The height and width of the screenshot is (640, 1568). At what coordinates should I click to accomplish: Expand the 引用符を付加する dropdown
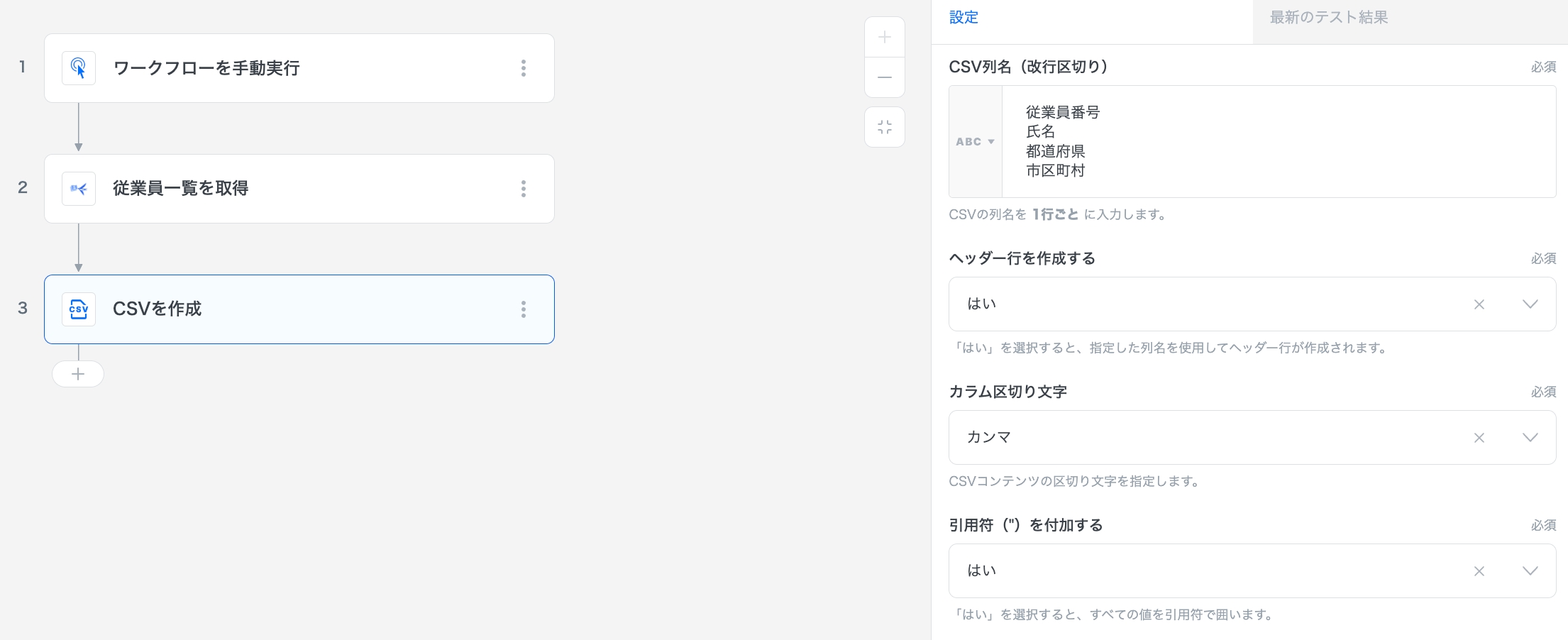tap(1530, 571)
